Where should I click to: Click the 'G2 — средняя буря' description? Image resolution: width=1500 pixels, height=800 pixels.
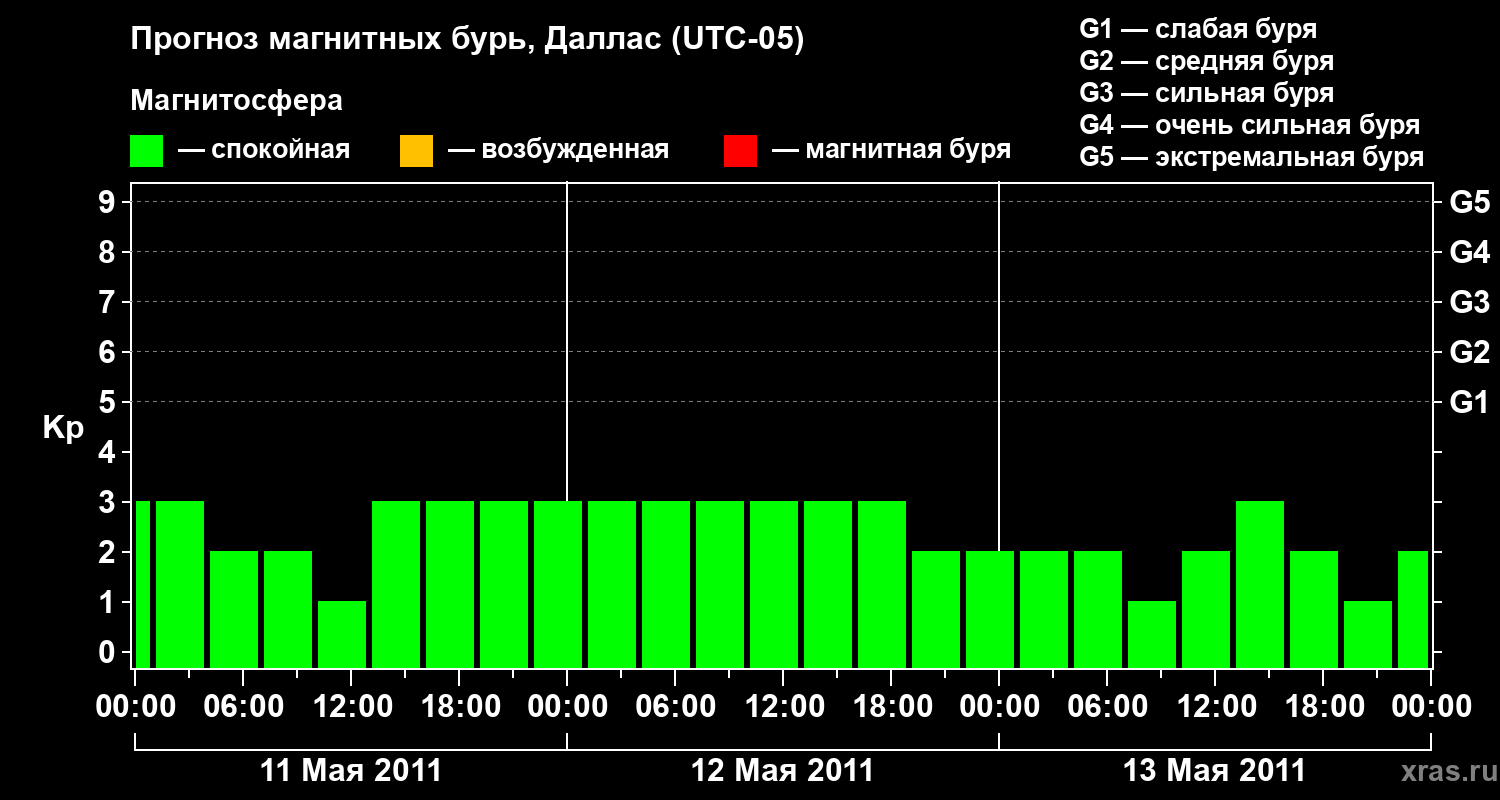click(x=1206, y=61)
